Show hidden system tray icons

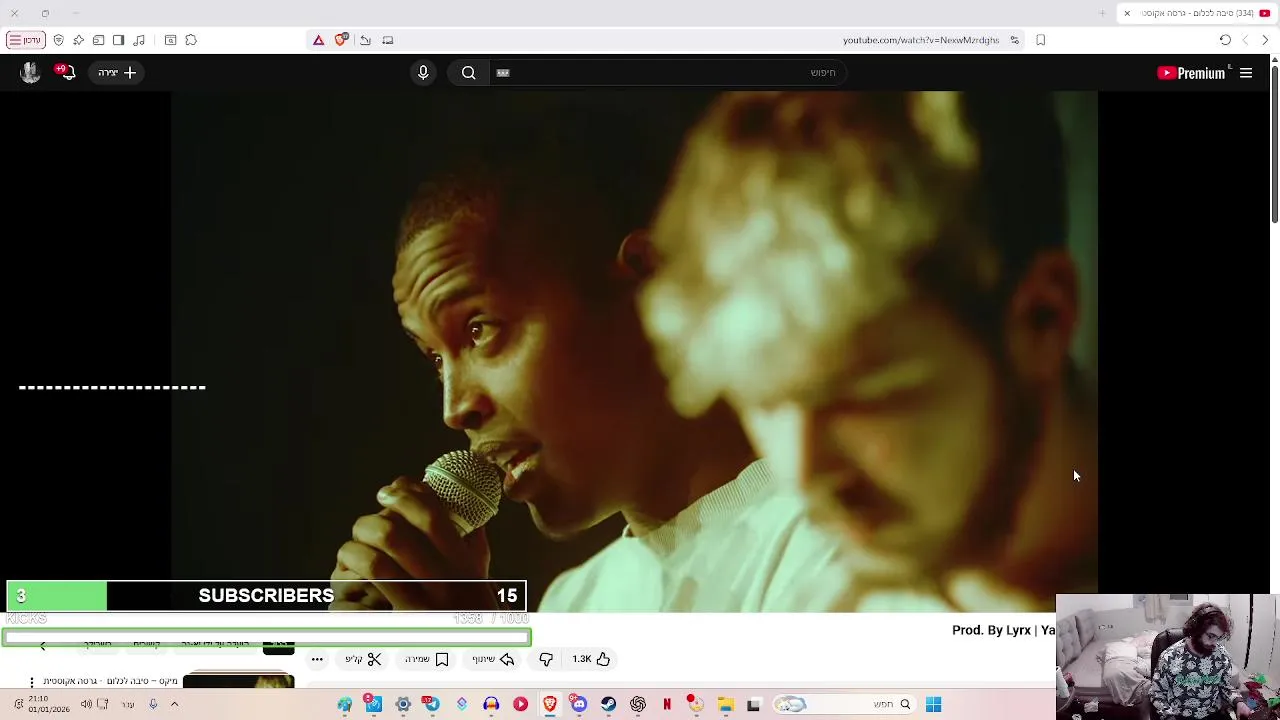[174, 704]
